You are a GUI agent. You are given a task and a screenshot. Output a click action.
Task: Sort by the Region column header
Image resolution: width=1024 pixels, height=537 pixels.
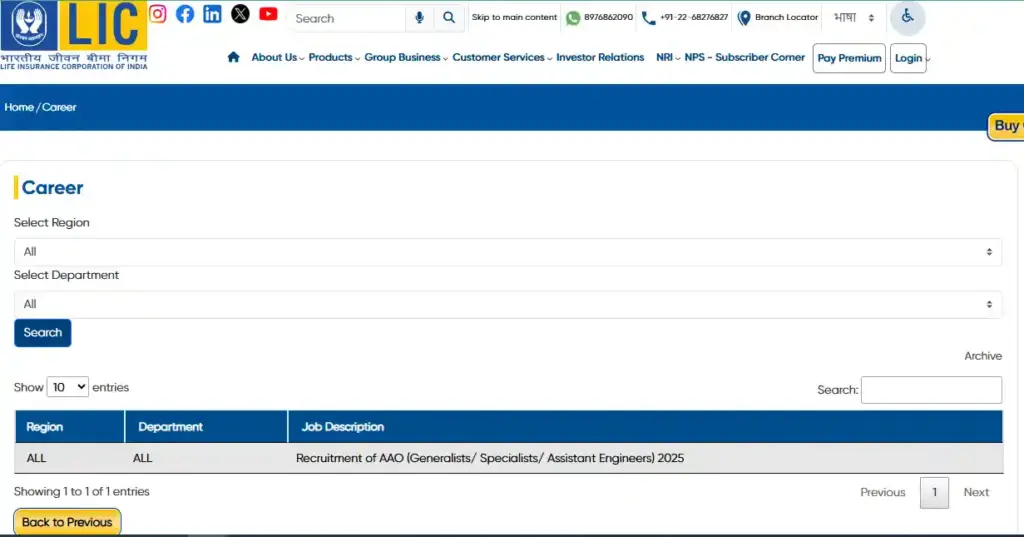tap(69, 427)
